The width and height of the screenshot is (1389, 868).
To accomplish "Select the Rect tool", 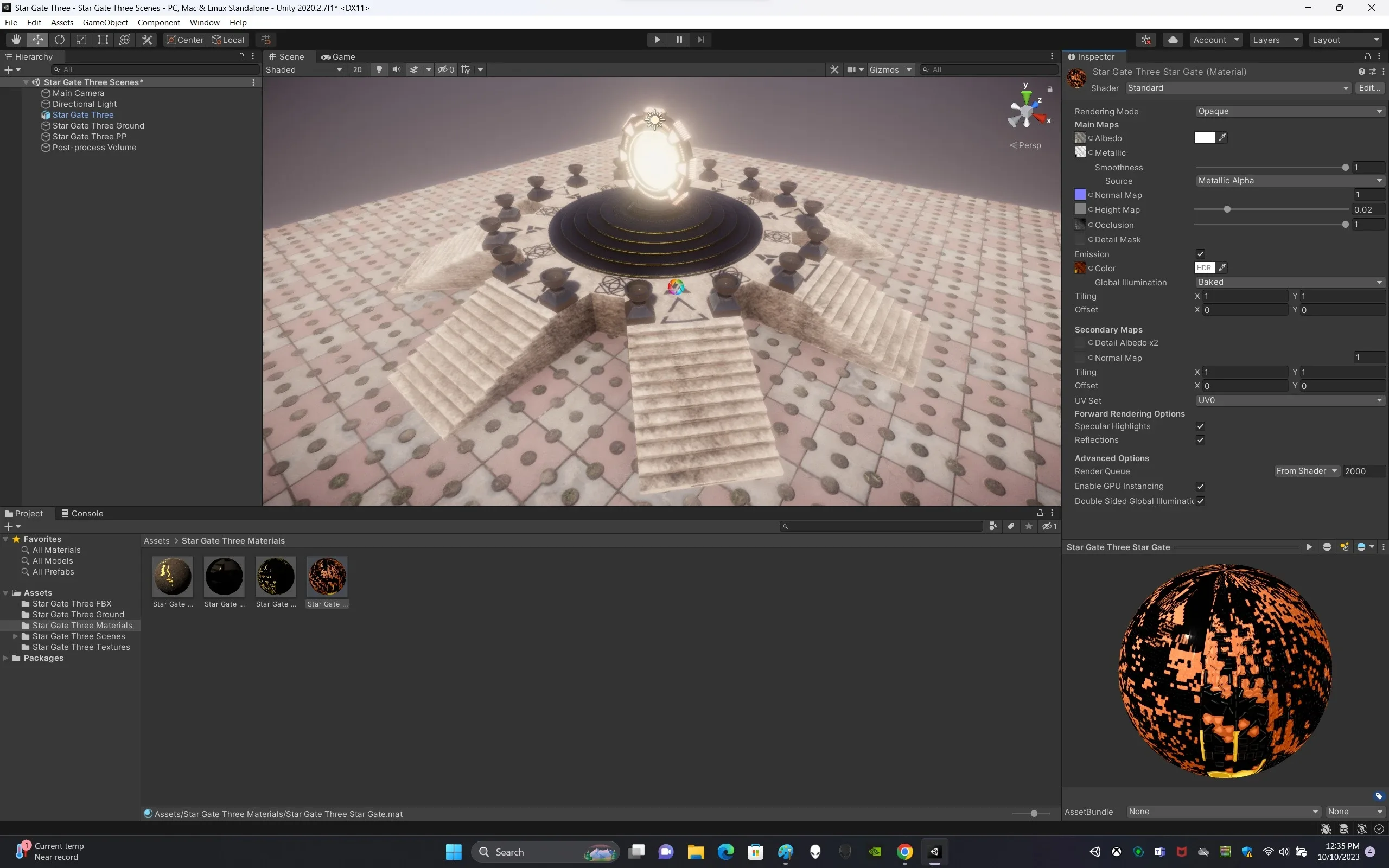I will pyautogui.click(x=103, y=40).
